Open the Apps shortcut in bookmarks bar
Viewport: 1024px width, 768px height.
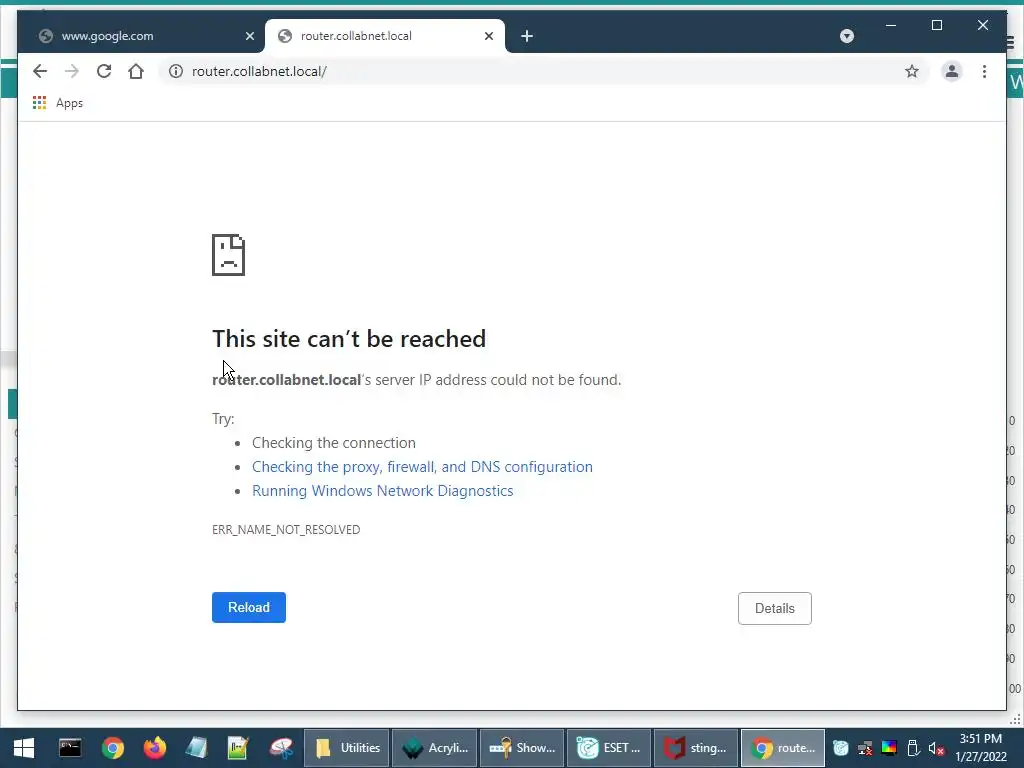[x=58, y=103]
